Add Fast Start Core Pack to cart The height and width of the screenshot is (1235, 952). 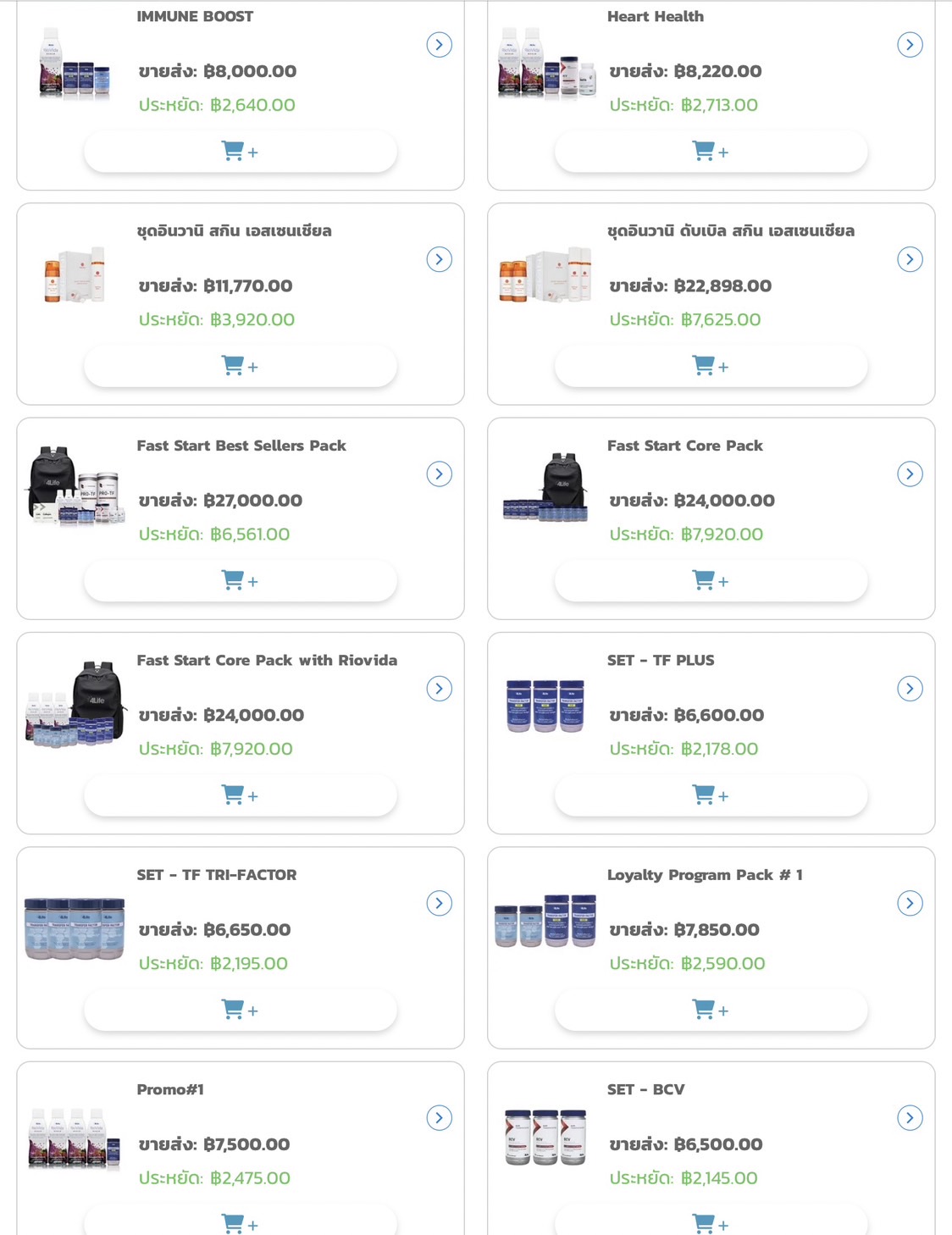point(711,581)
